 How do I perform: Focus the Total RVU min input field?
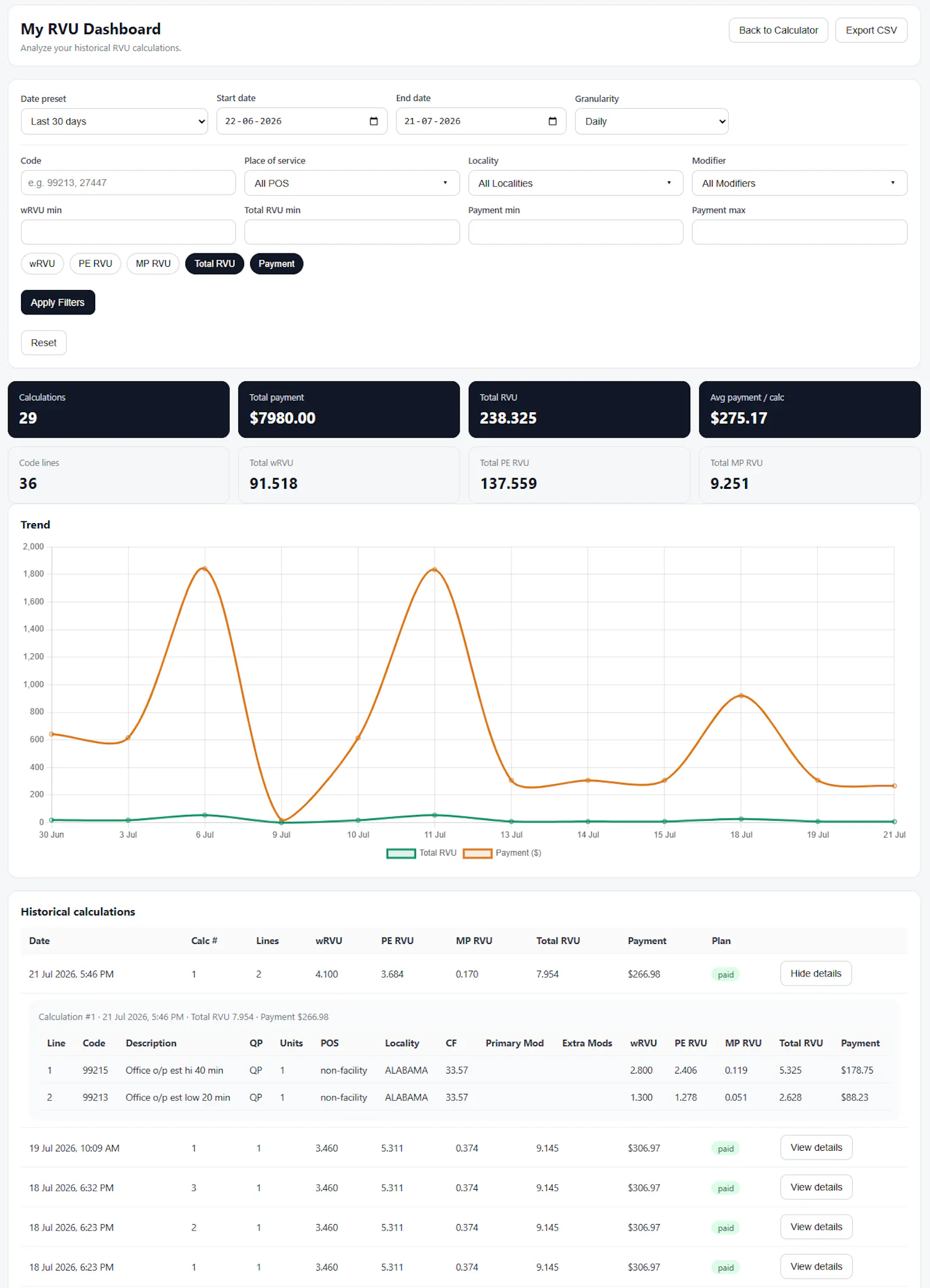352,232
